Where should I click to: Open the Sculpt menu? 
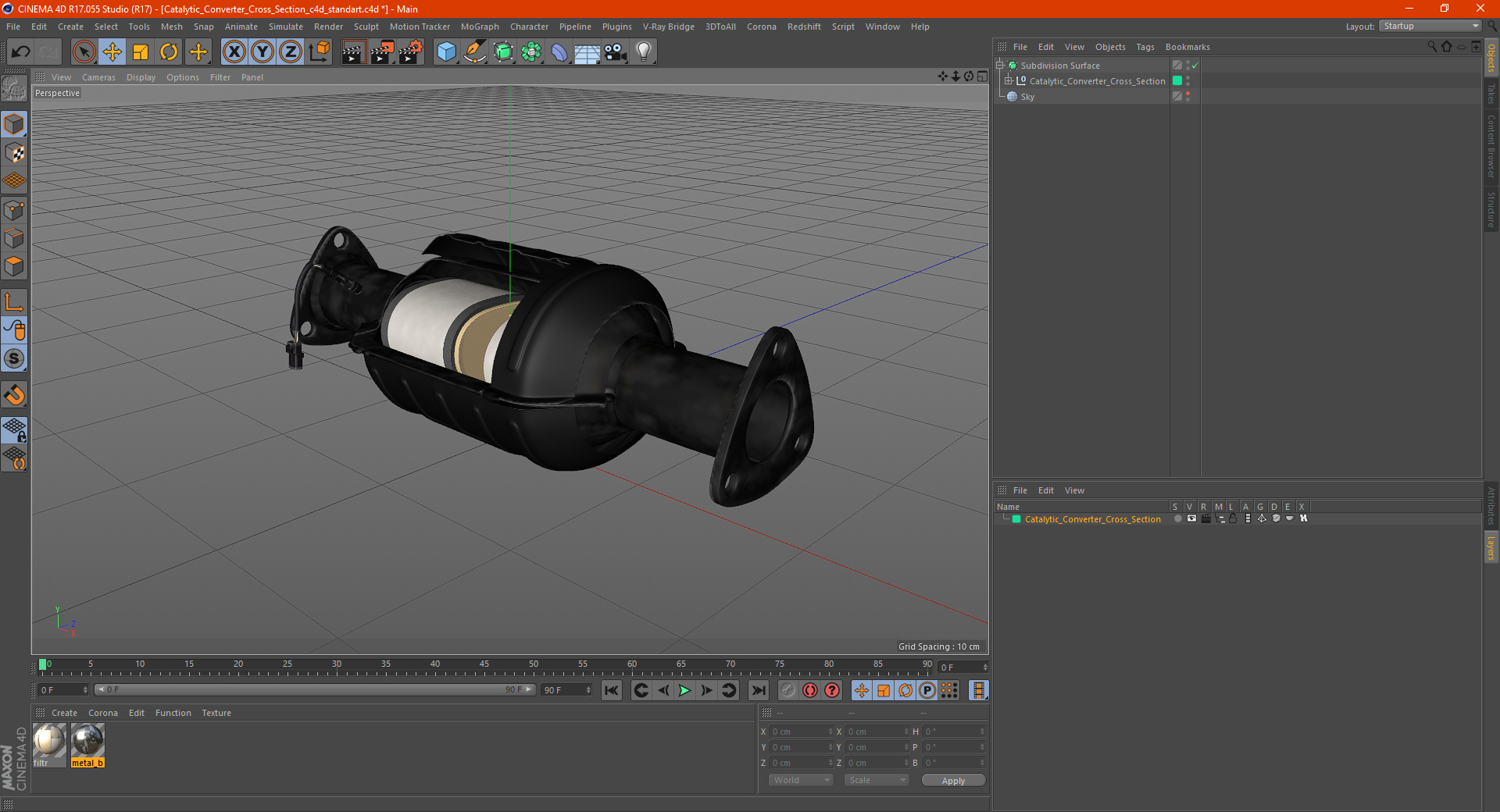(366, 27)
